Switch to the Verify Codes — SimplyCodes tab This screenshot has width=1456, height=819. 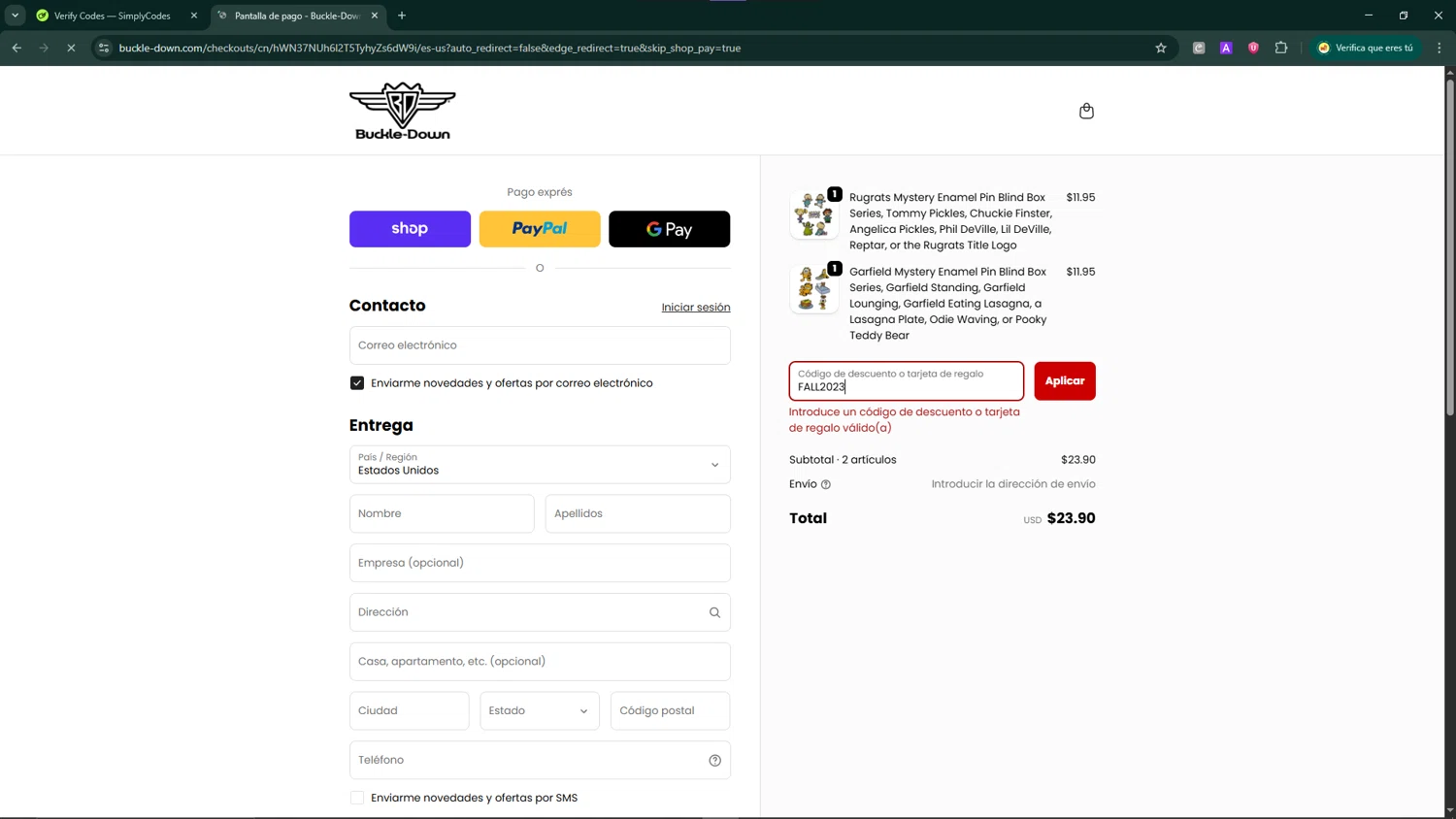112,16
